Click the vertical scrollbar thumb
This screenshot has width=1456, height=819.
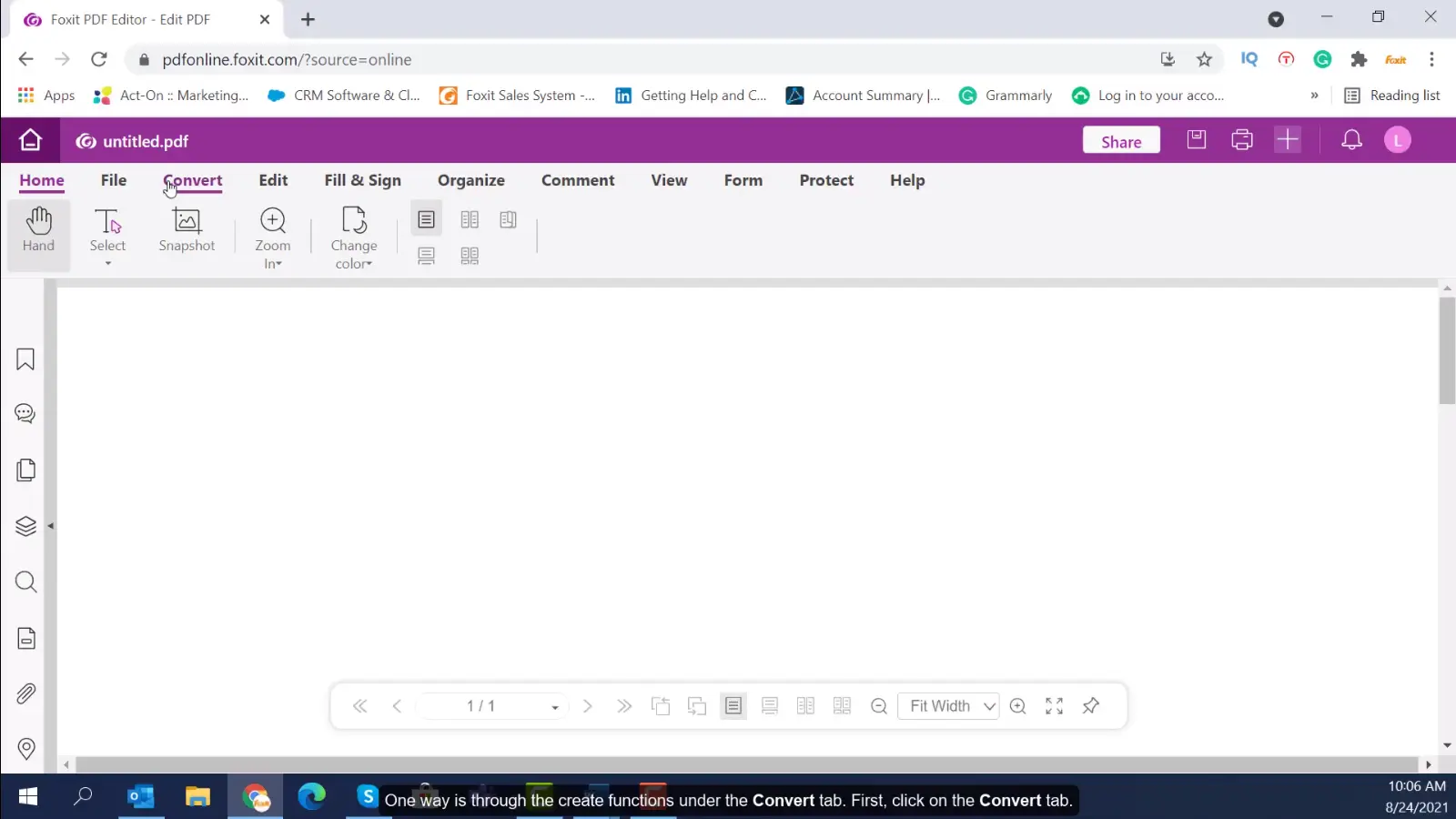(1447, 350)
